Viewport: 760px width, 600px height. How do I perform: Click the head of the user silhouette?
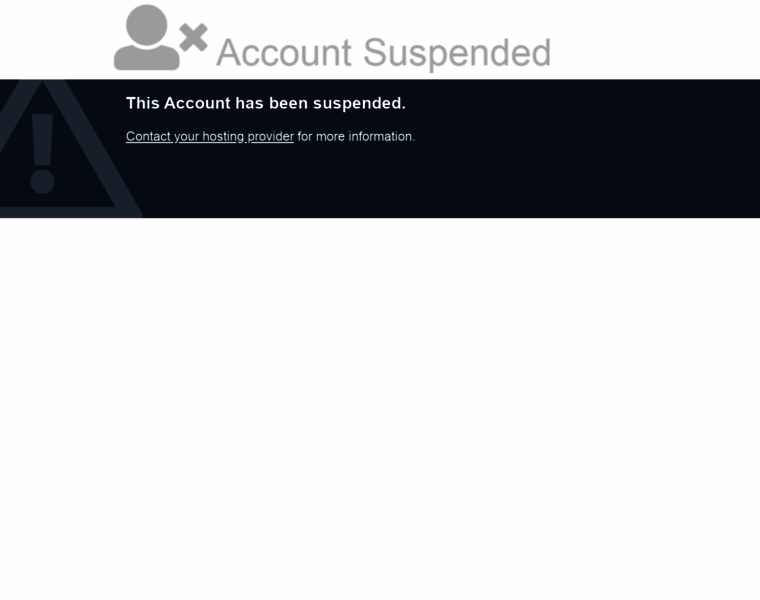click(x=146, y=26)
